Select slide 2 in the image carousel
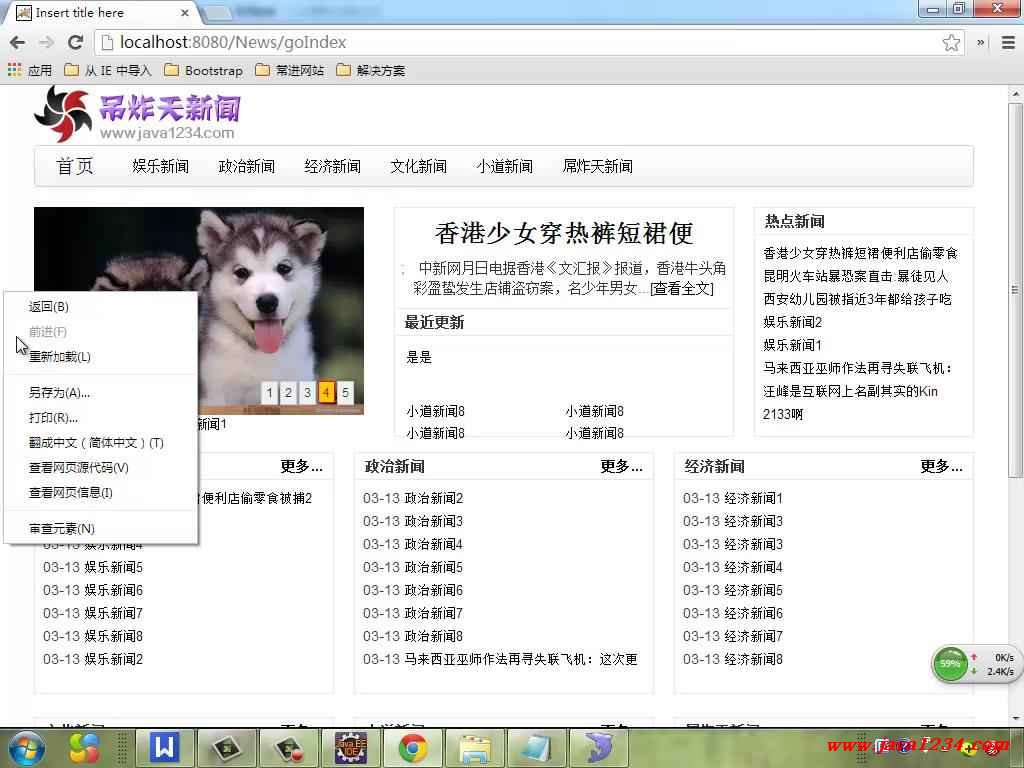The width and height of the screenshot is (1024, 768). (288, 392)
